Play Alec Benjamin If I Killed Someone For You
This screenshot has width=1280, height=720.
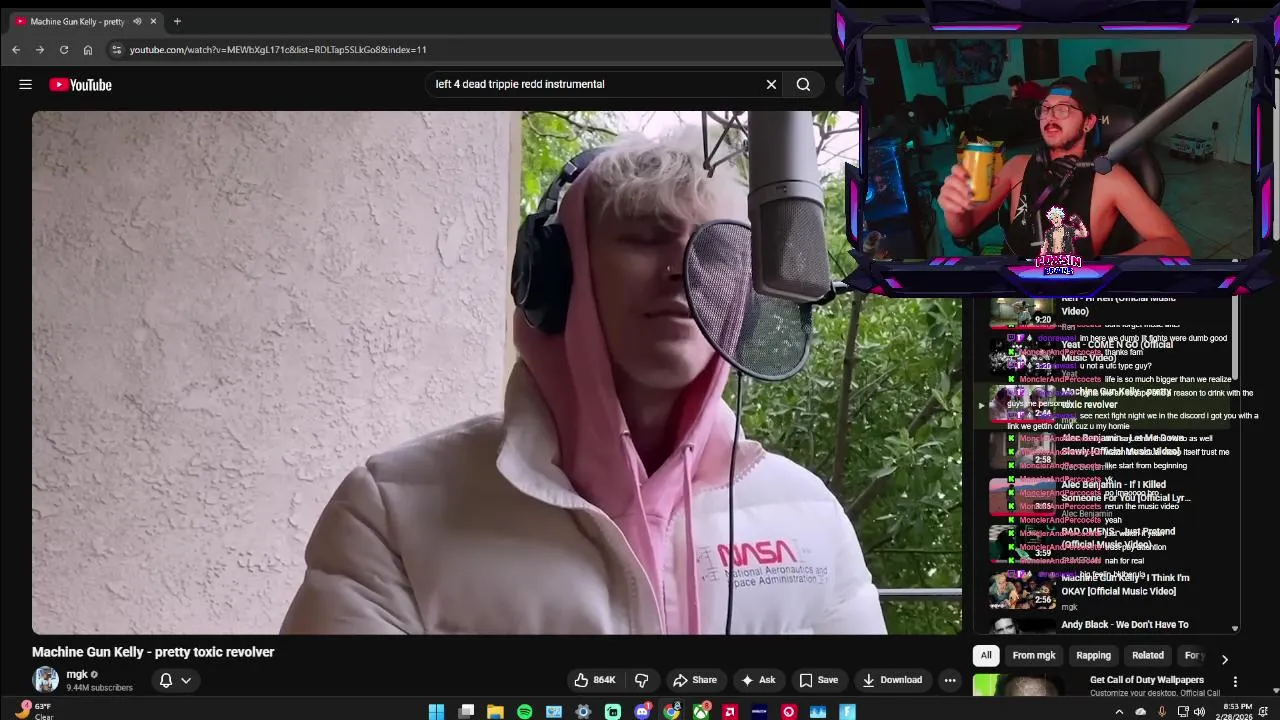[1110, 496]
